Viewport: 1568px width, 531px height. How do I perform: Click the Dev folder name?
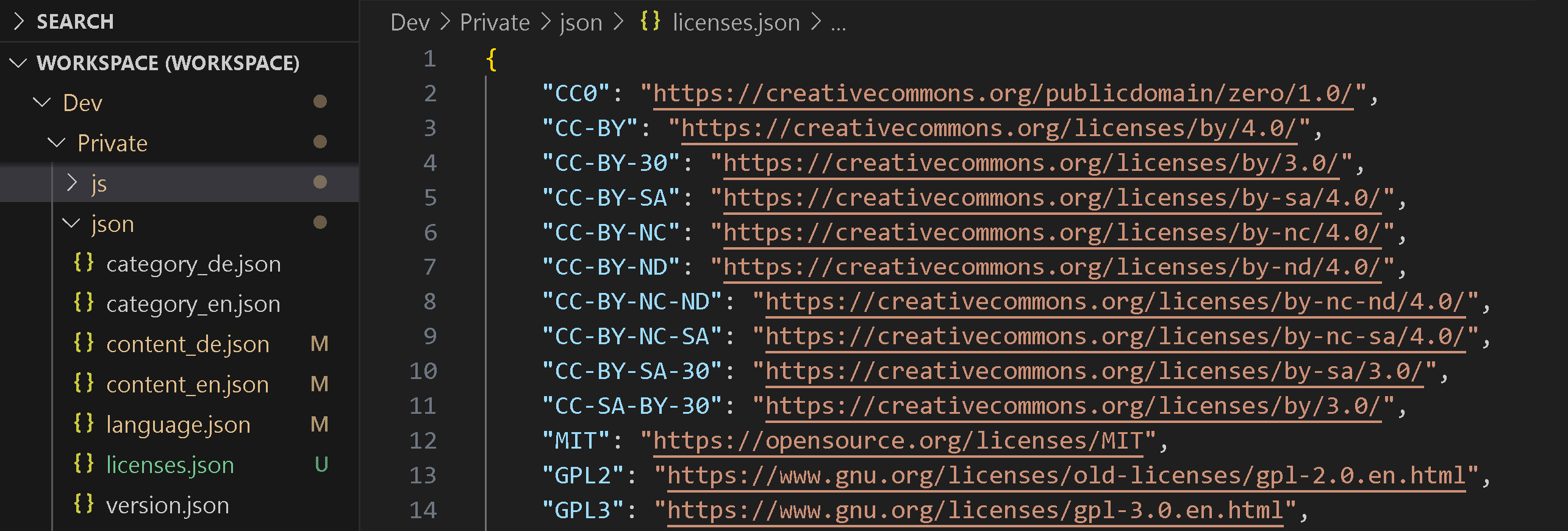point(82,103)
